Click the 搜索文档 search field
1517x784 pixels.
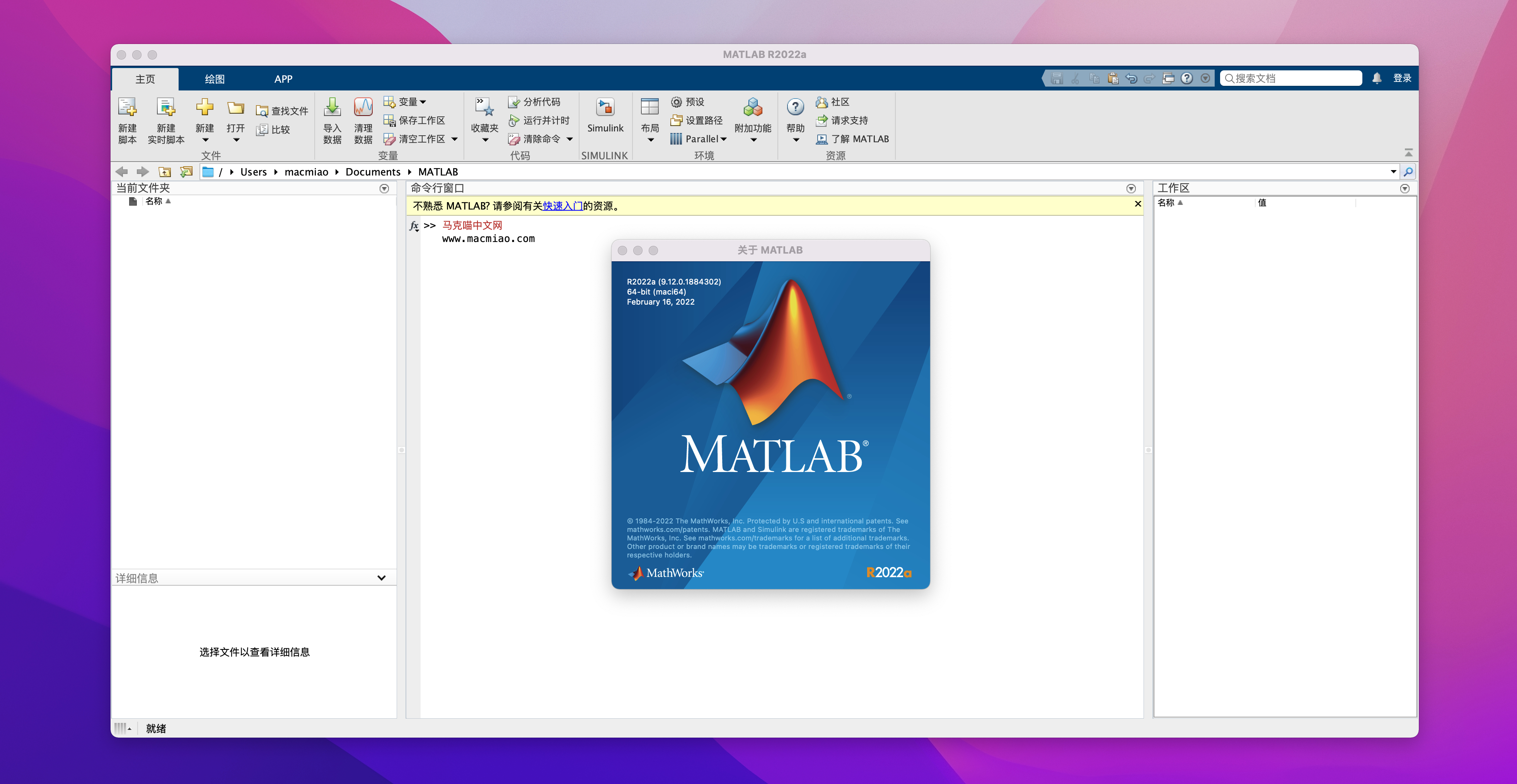(1291, 78)
